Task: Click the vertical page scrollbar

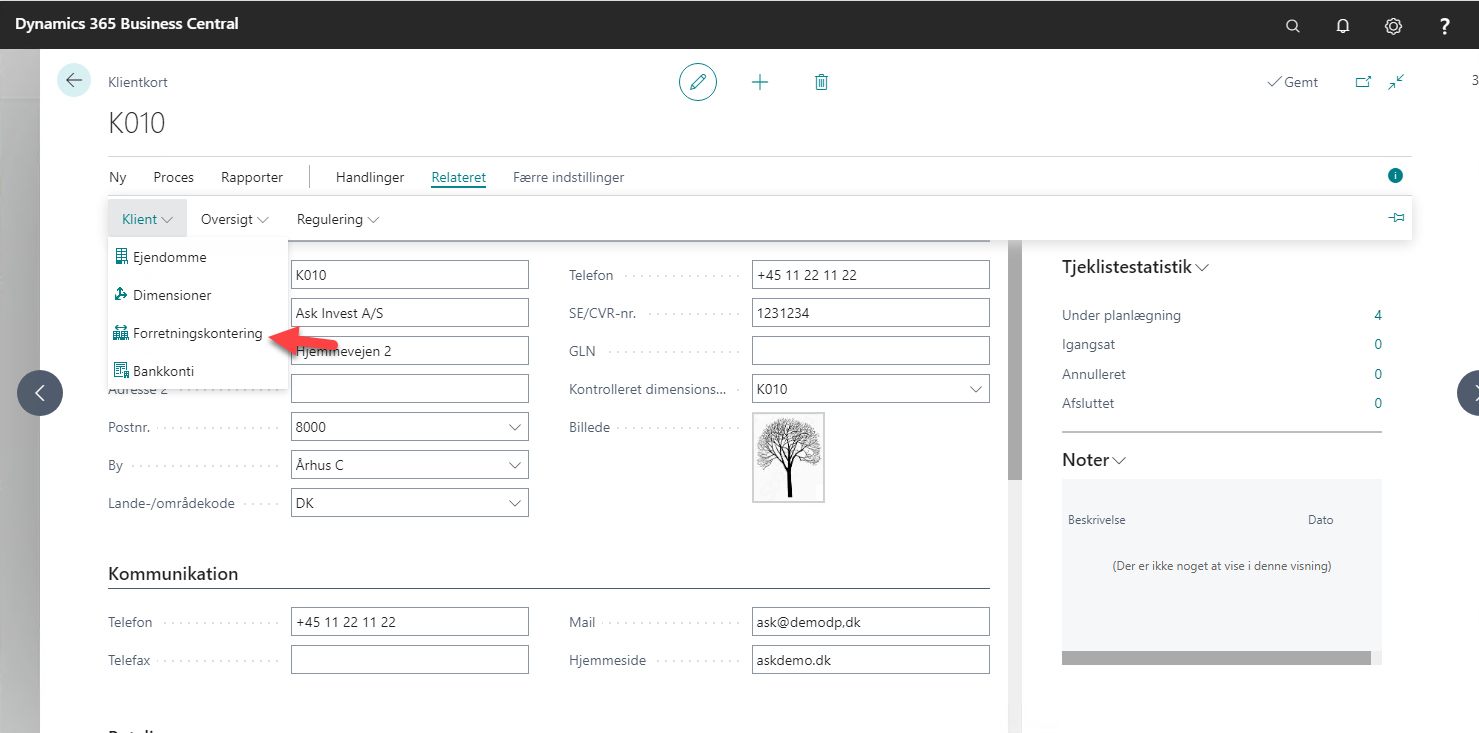Action: click(x=1015, y=360)
